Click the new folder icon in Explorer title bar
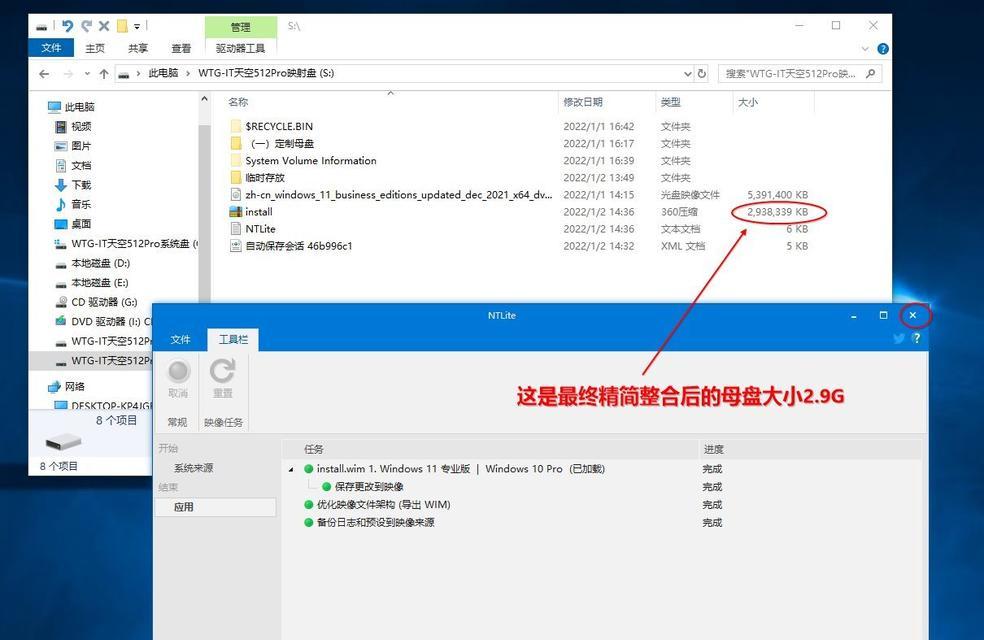The image size is (984, 640). coord(122,26)
